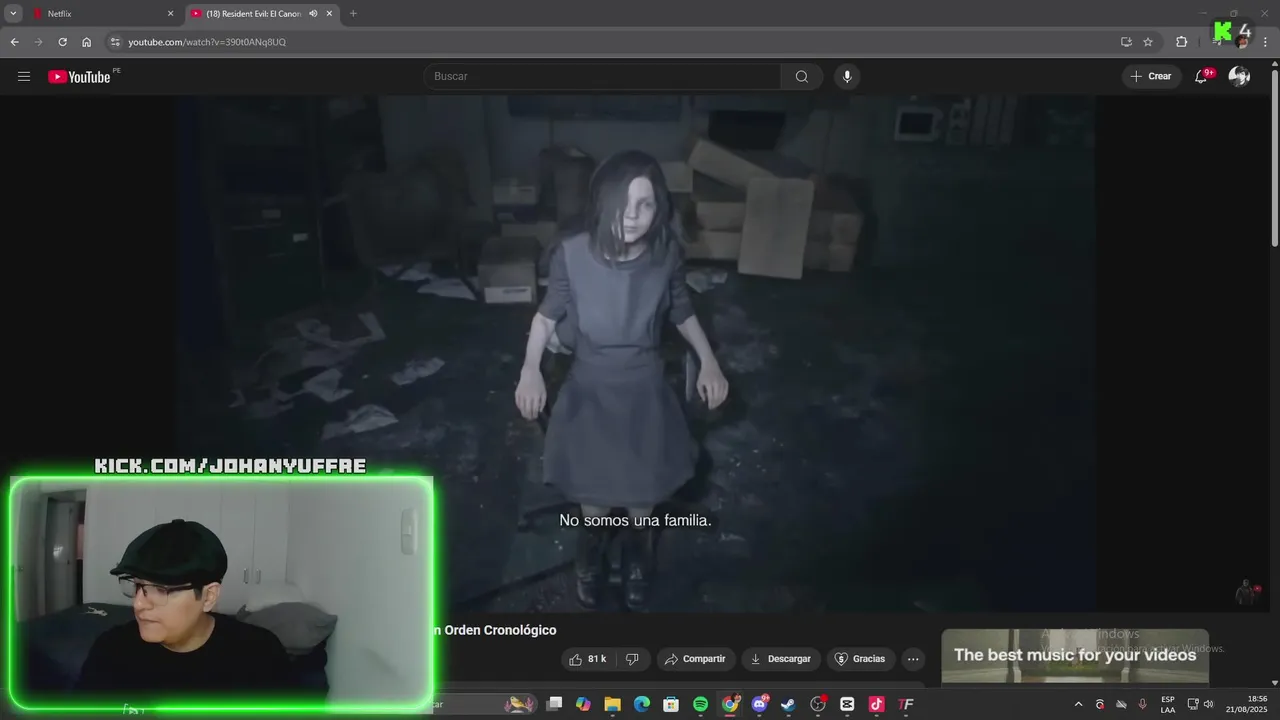Open more actions three-dot menu

(913, 659)
